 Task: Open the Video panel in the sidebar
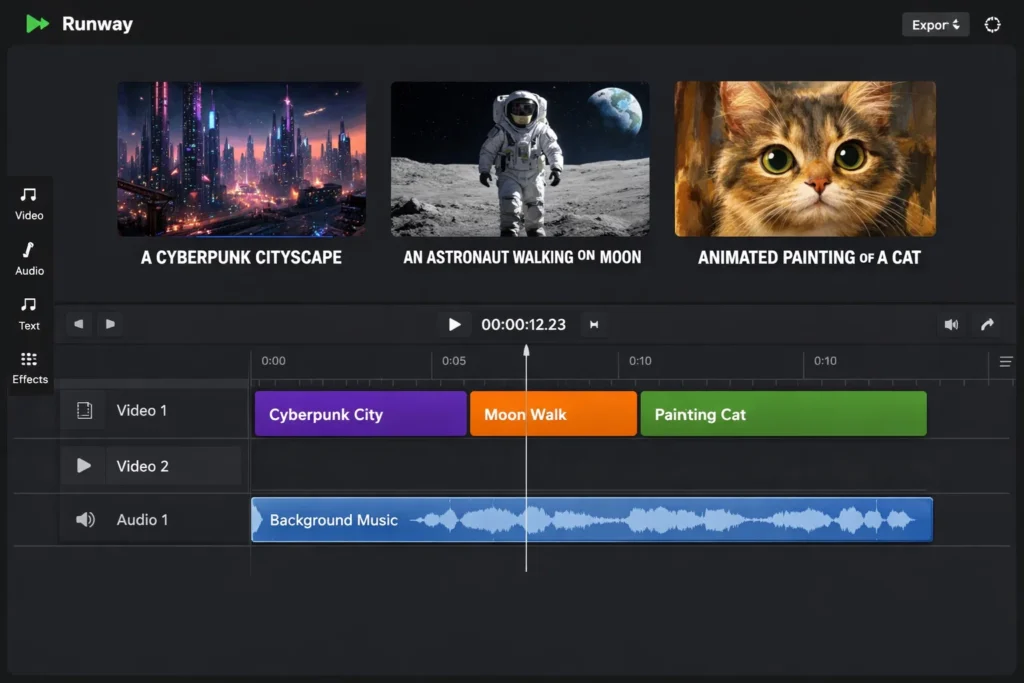coord(28,203)
